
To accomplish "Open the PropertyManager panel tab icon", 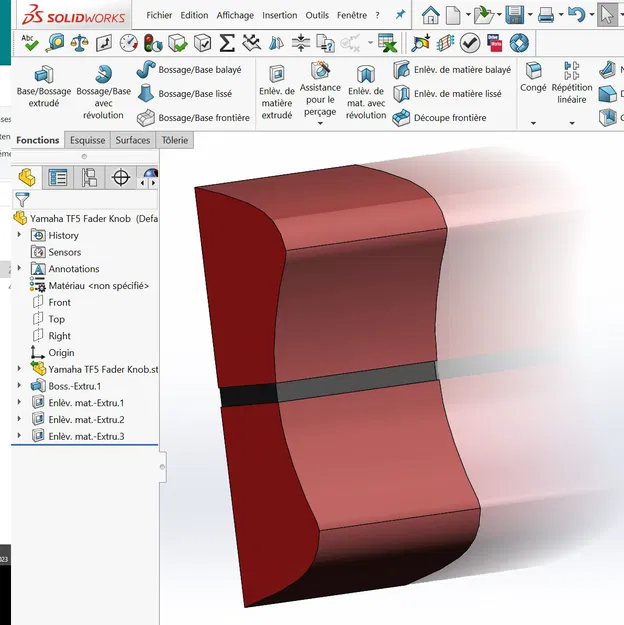I will pos(58,177).
